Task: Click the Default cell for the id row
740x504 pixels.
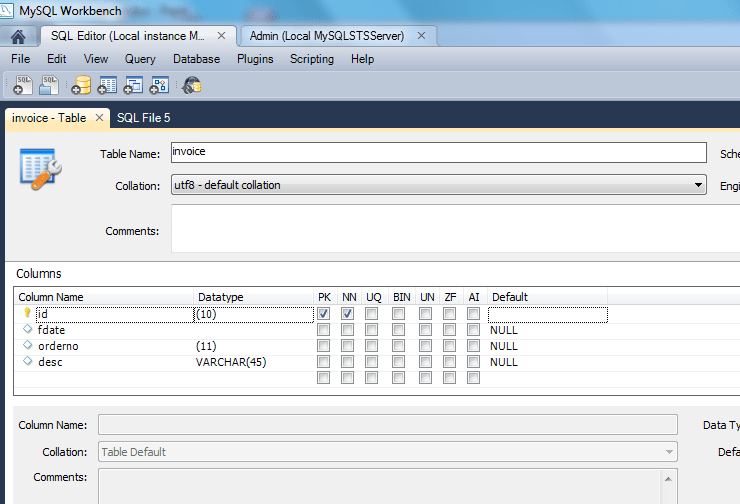Action: 548,314
